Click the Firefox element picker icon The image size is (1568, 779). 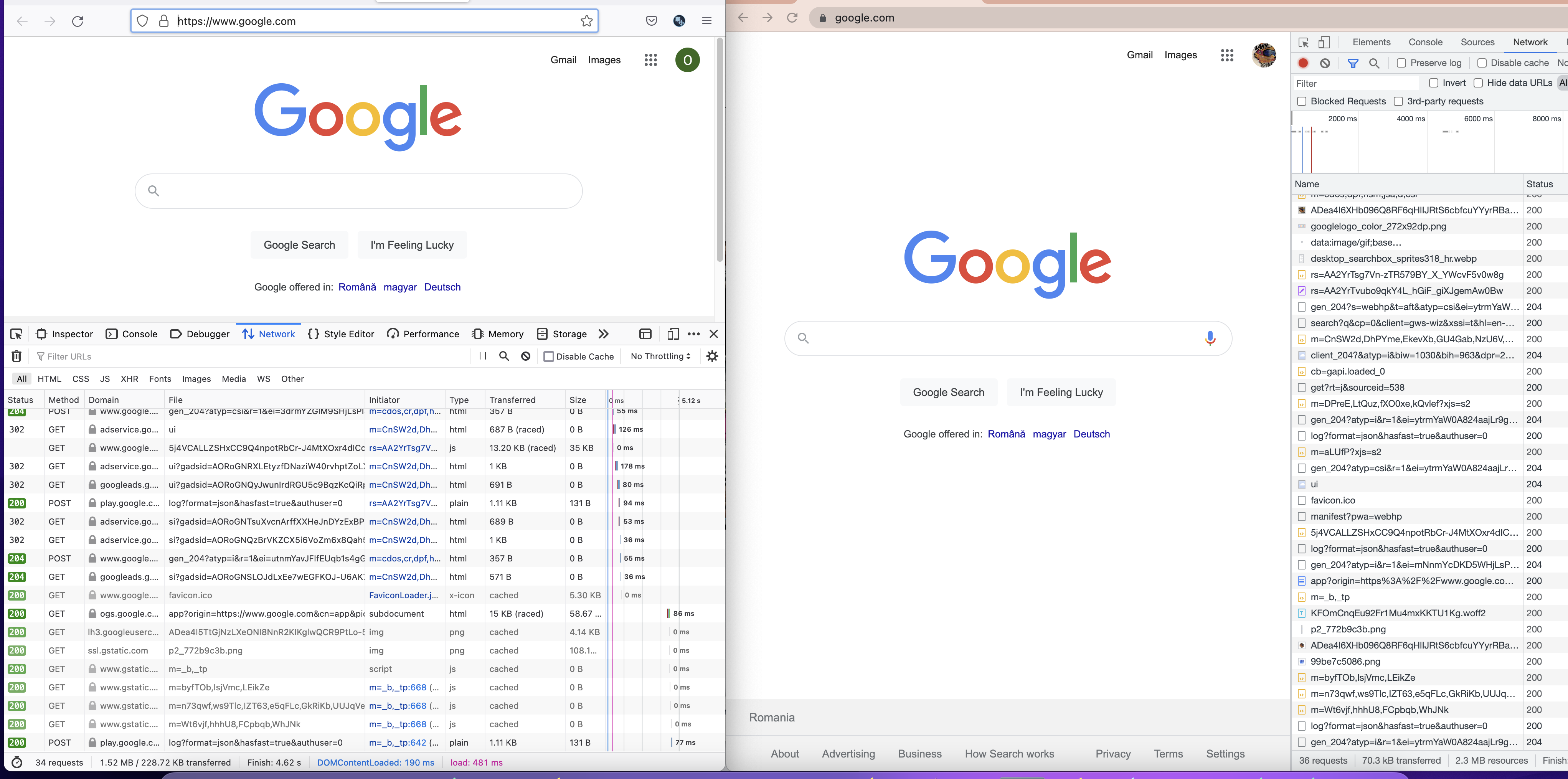pyautogui.click(x=17, y=334)
